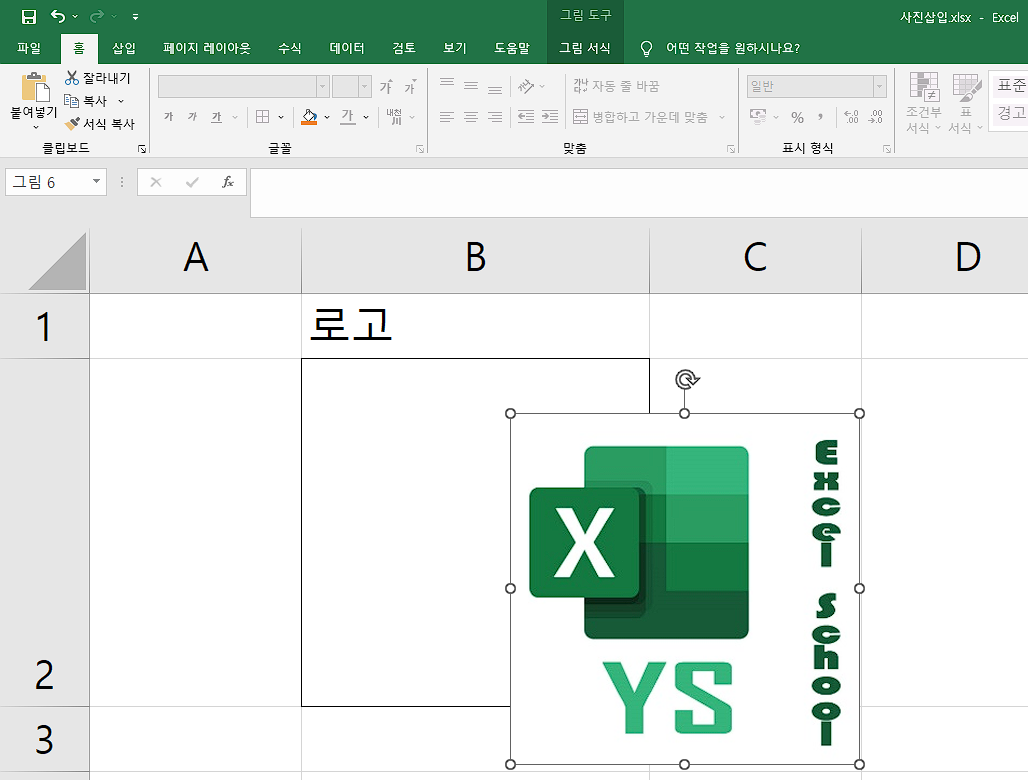Open the 클립보드 dialog launcher
Screen dimensions: 1028x780
tap(142, 149)
